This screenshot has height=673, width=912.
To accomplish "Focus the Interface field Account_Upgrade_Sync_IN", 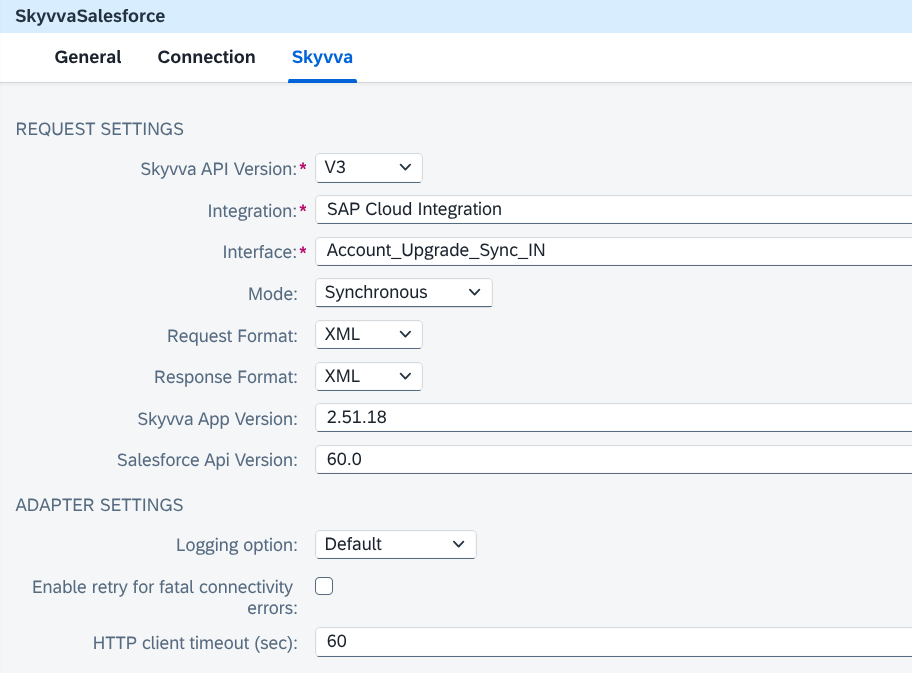I will click(x=614, y=251).
